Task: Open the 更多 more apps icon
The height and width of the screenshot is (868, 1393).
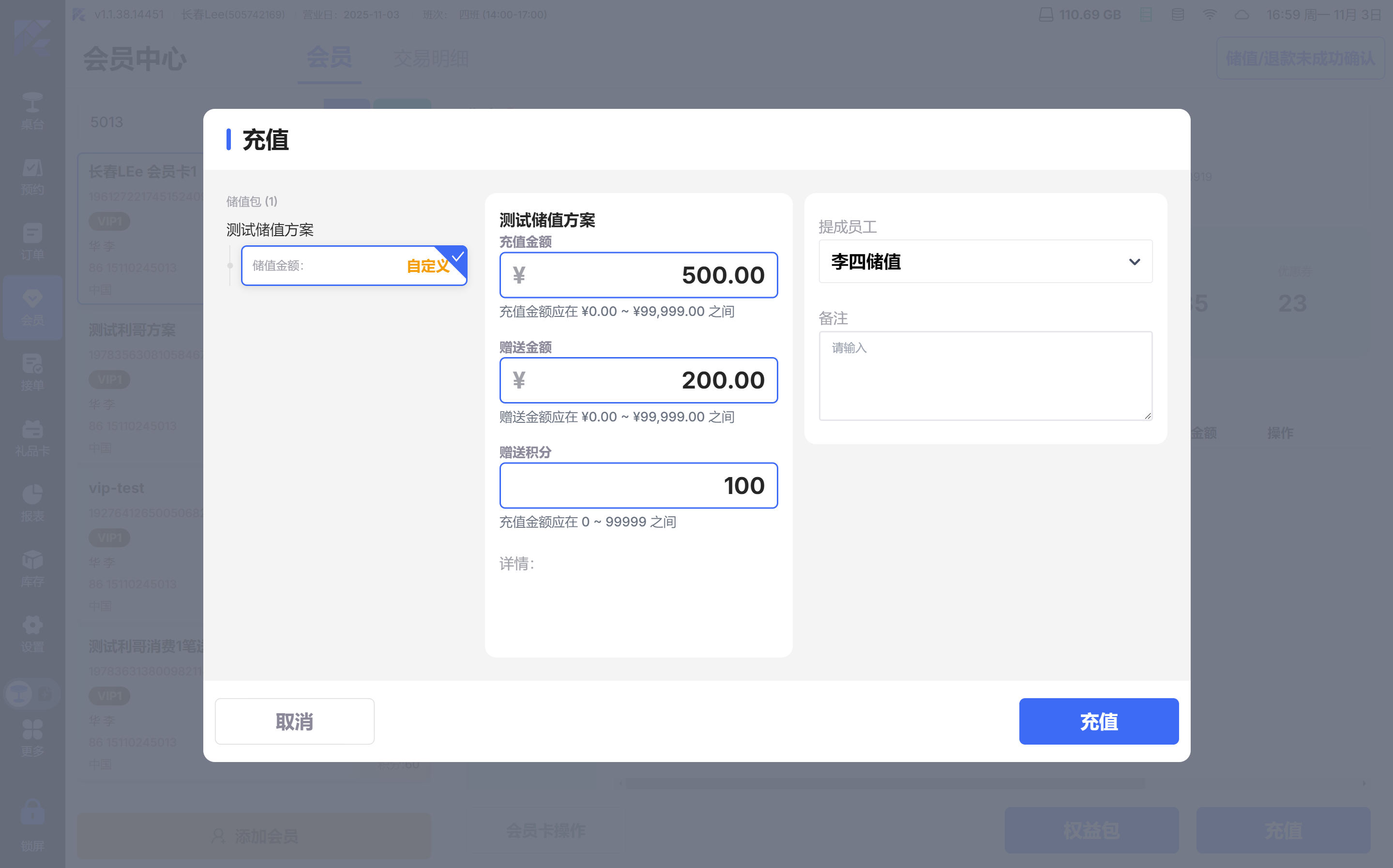Action: coord(32,738)
